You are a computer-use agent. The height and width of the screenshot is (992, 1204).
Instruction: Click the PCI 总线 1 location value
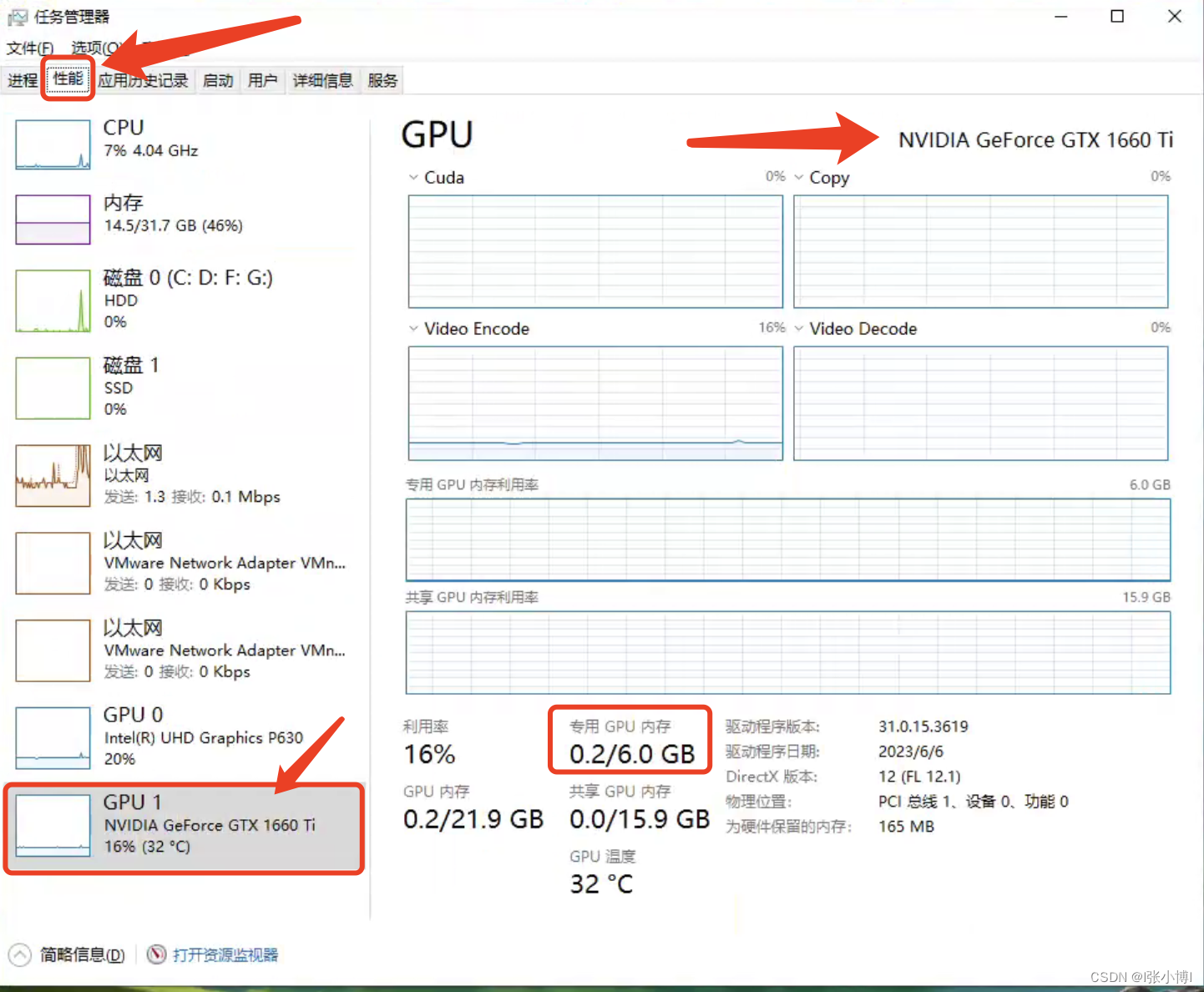coord(974,802)
